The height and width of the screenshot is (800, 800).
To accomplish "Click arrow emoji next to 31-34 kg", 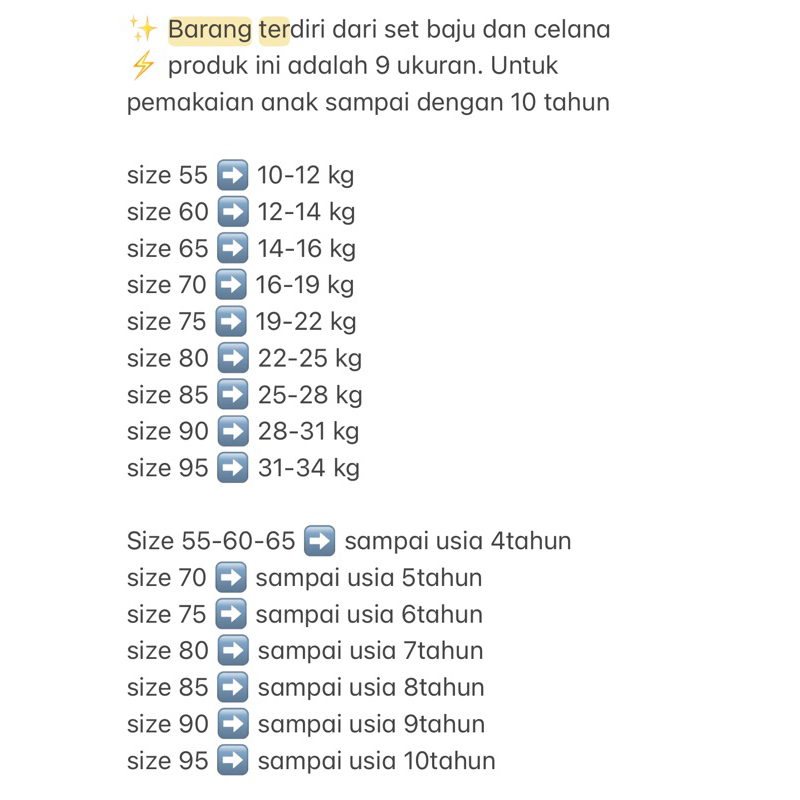I will (233, 468).
